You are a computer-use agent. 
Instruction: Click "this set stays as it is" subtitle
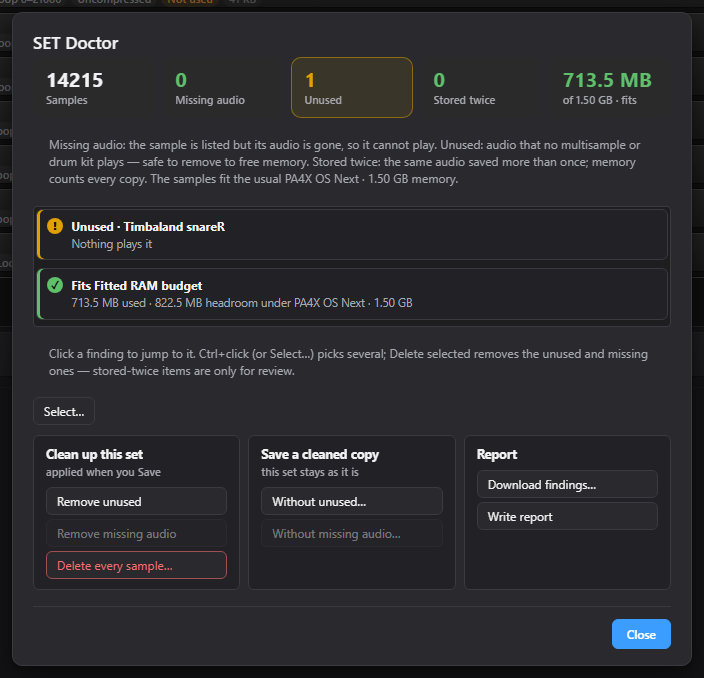pos(310,472)
